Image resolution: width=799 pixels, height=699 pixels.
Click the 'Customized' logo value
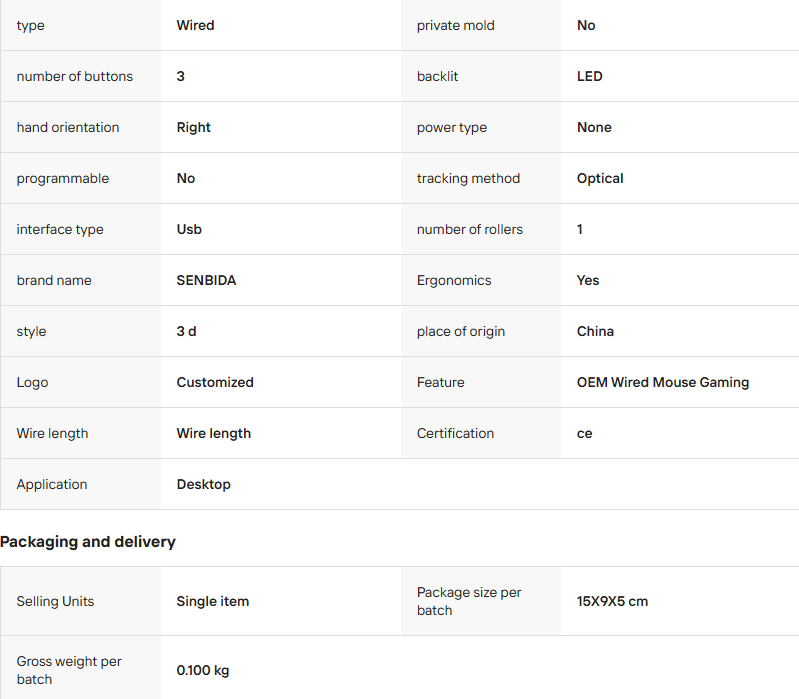click(215, 383)
